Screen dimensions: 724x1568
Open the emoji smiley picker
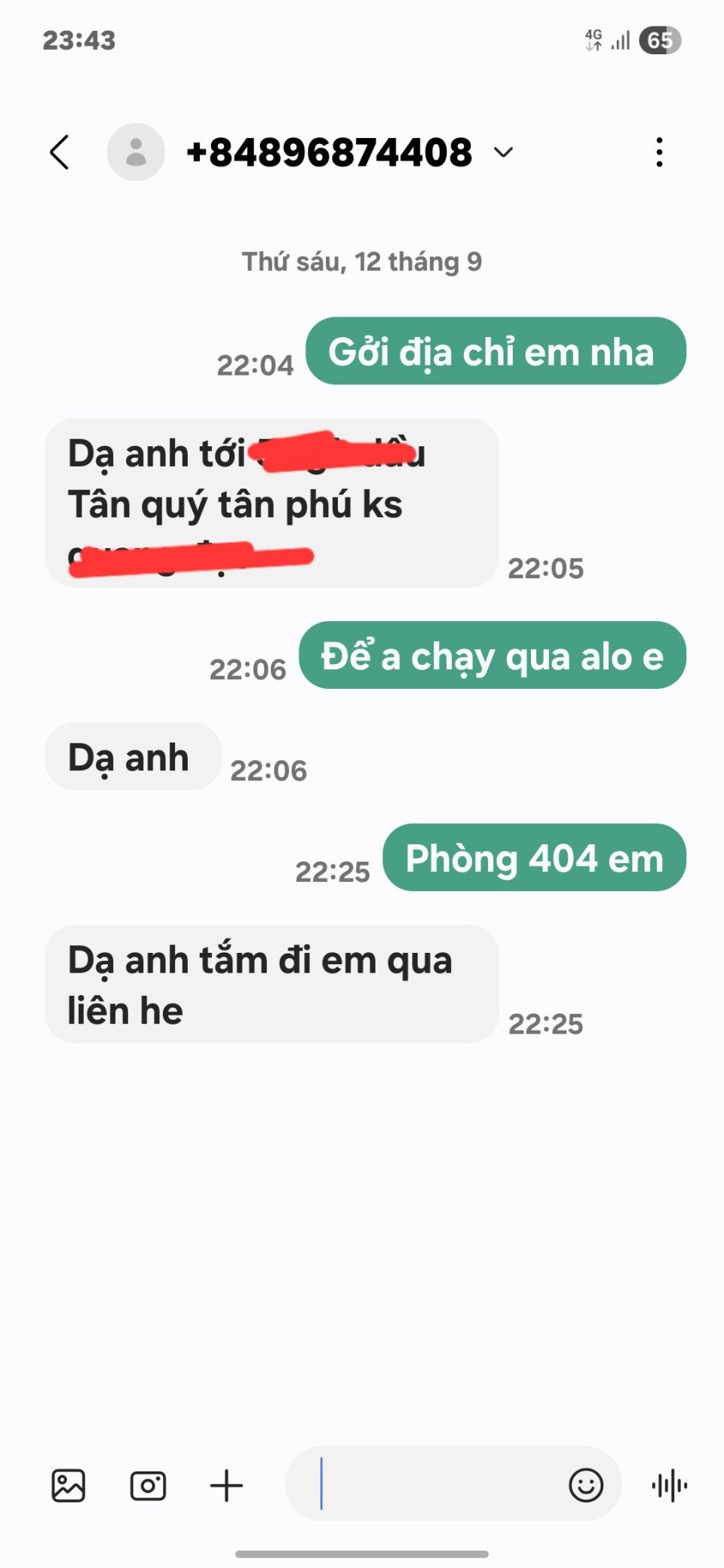click(586, 1485)
